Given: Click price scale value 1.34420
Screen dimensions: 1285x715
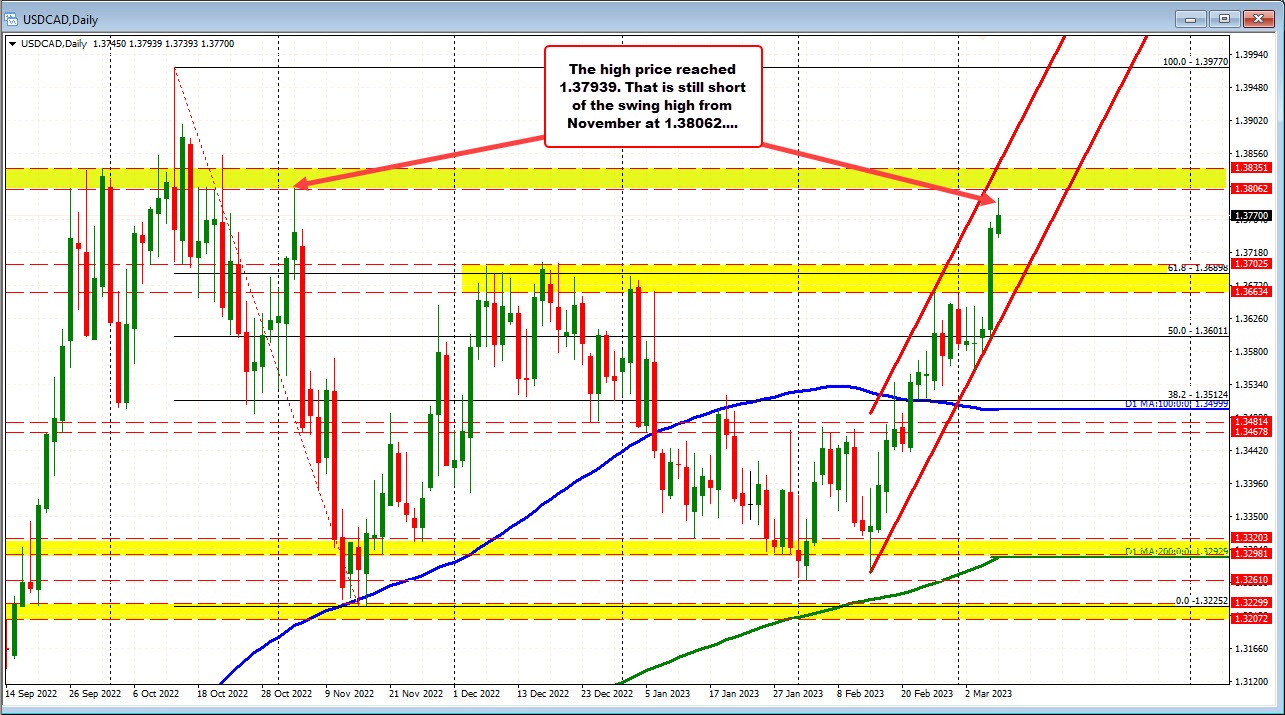Looking at the screenshot, I should coord(1250,451).
